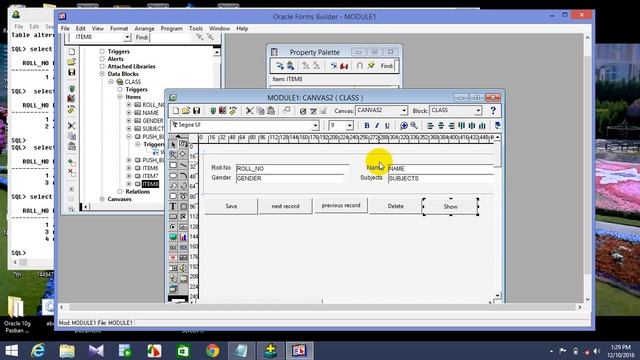Click the Create green plus icon in the Object Navigator
The image size is (640, 360).
tap(71, 162)
